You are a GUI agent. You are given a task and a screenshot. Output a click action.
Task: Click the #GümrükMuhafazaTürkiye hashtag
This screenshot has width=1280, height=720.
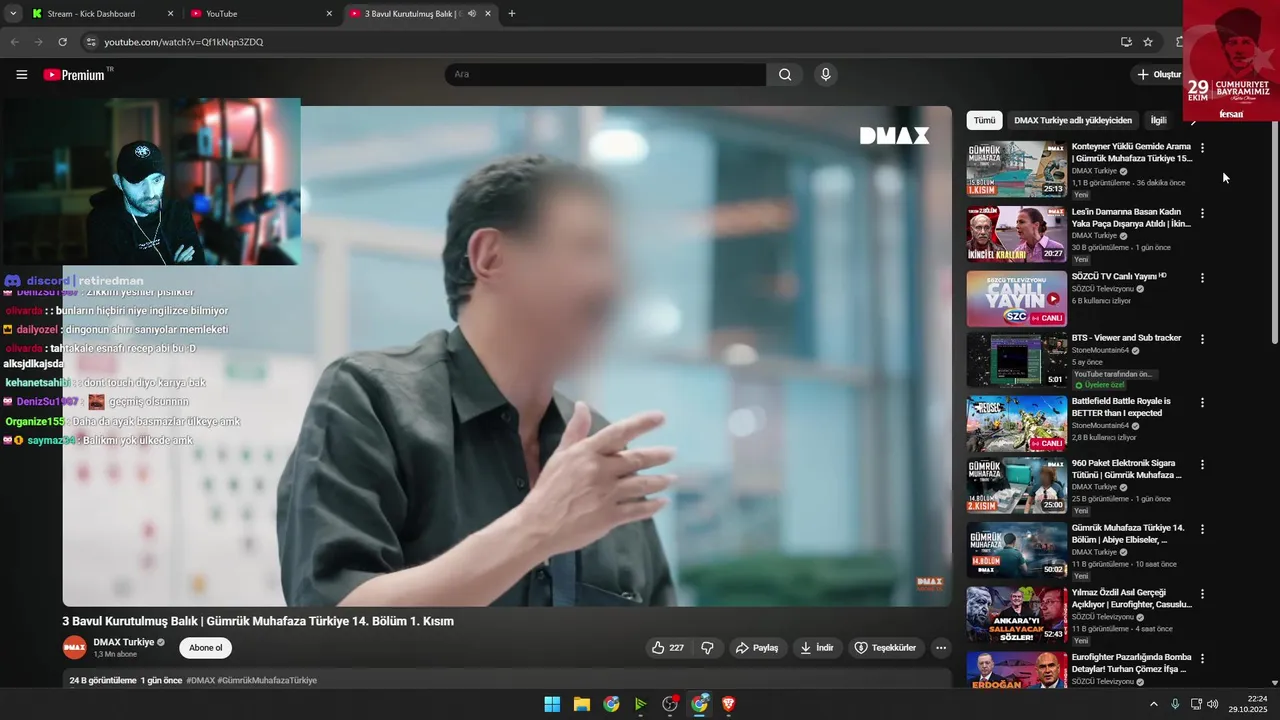click(267, 680)
